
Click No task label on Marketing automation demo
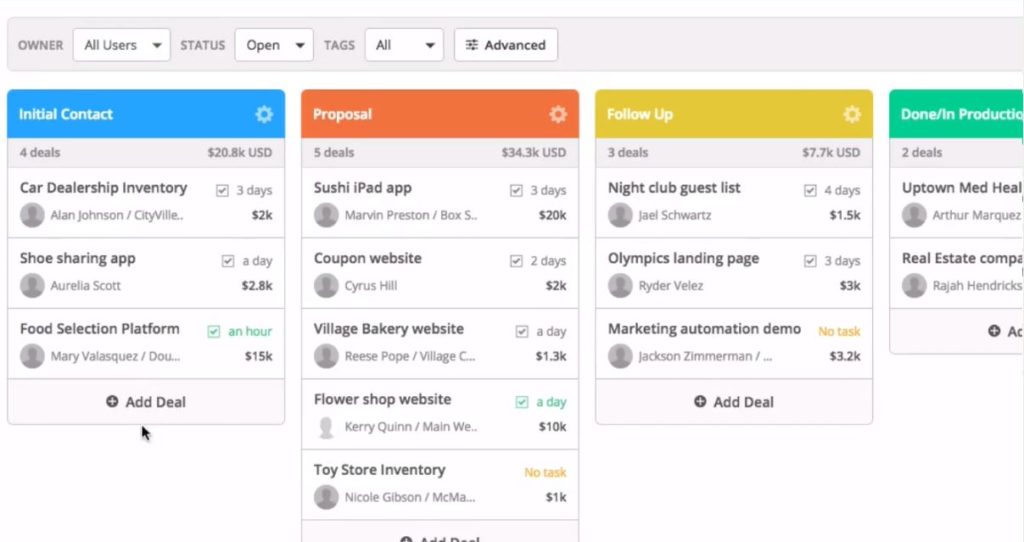tap(839, 331)
